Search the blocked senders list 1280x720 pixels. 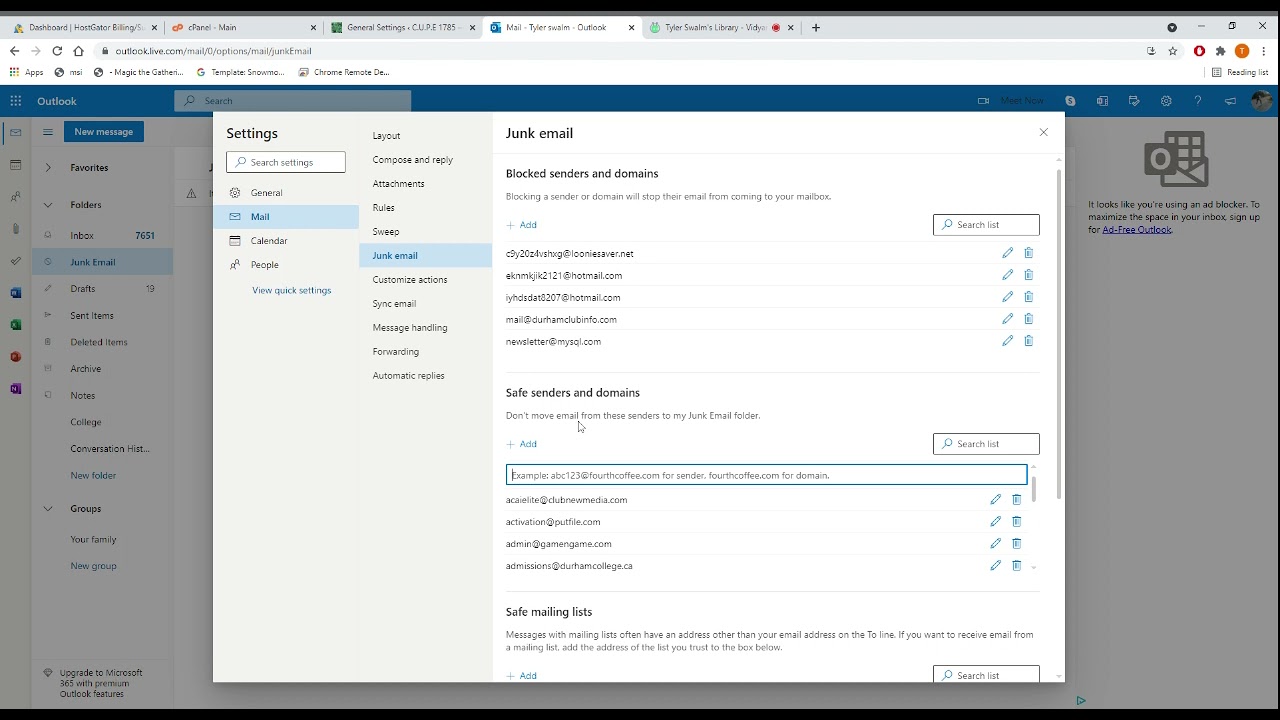point(986,225)
